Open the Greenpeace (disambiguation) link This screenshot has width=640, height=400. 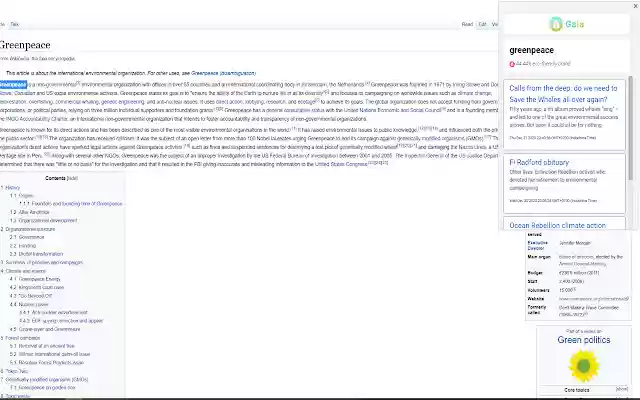[223, 73]
